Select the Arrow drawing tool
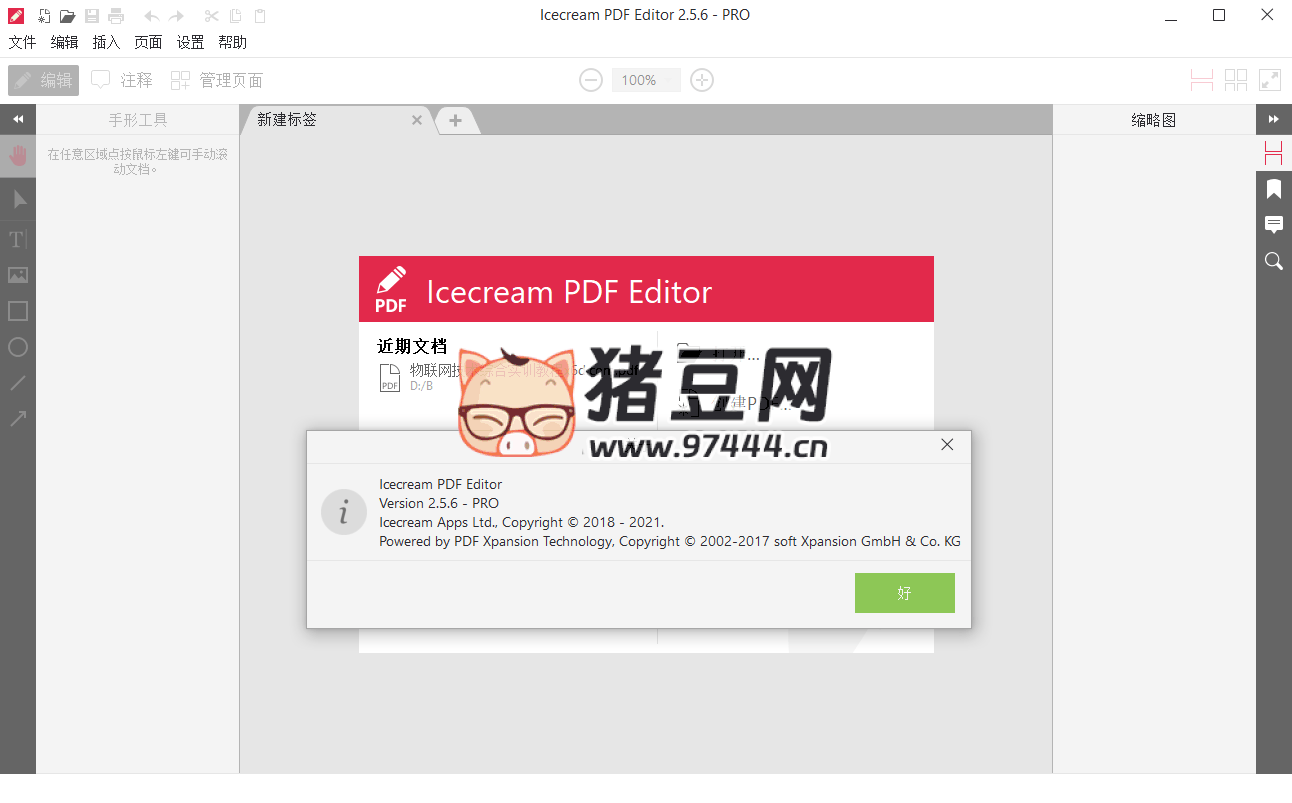The height and width of the screenshot is (803, 1292). (17, 418)
